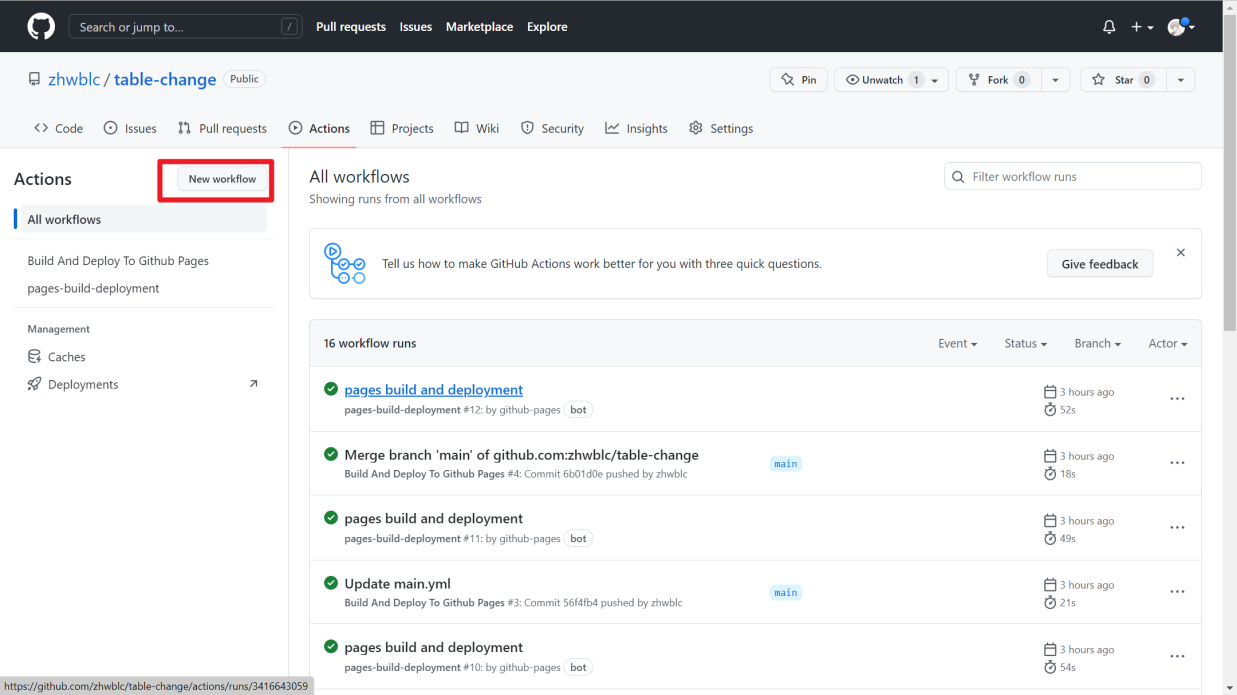
Task: Click the green success check of Merge branch run
Action: (331, 454)
